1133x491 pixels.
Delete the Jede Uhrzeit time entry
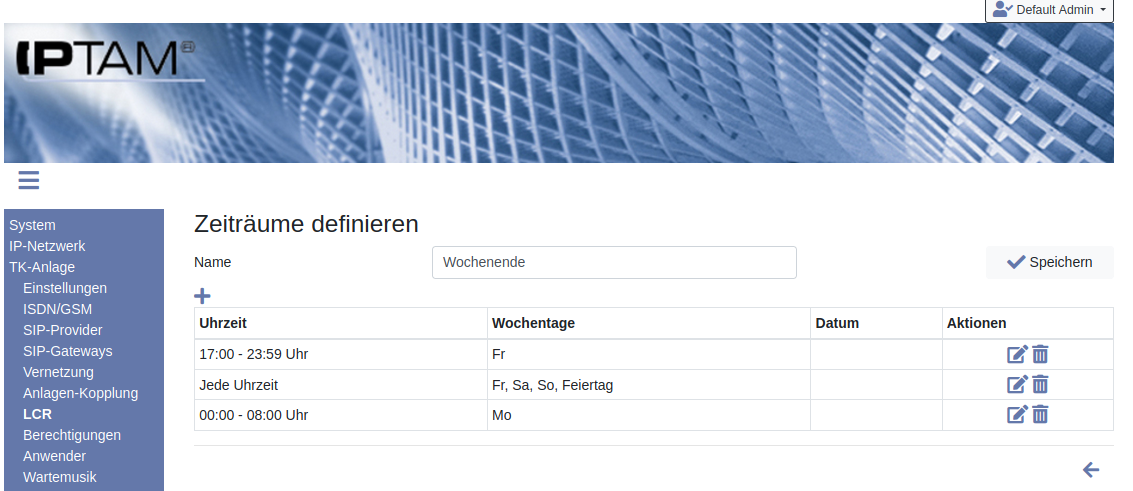[x=1040, y=384]
